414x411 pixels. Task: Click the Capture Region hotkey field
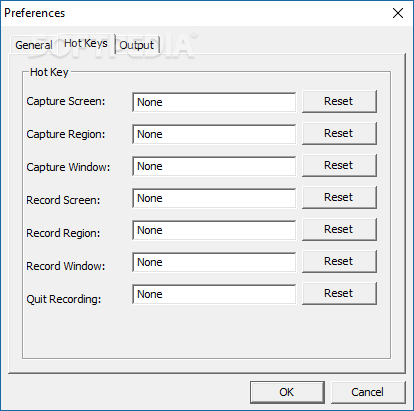tap(214, 134)
